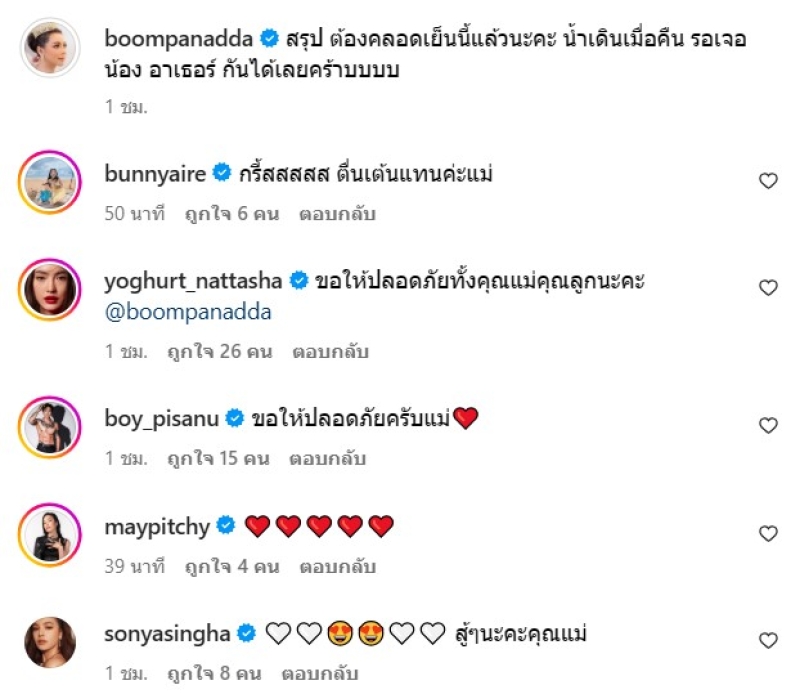Open bunnyaire's profile avatar

click(50, 182)
